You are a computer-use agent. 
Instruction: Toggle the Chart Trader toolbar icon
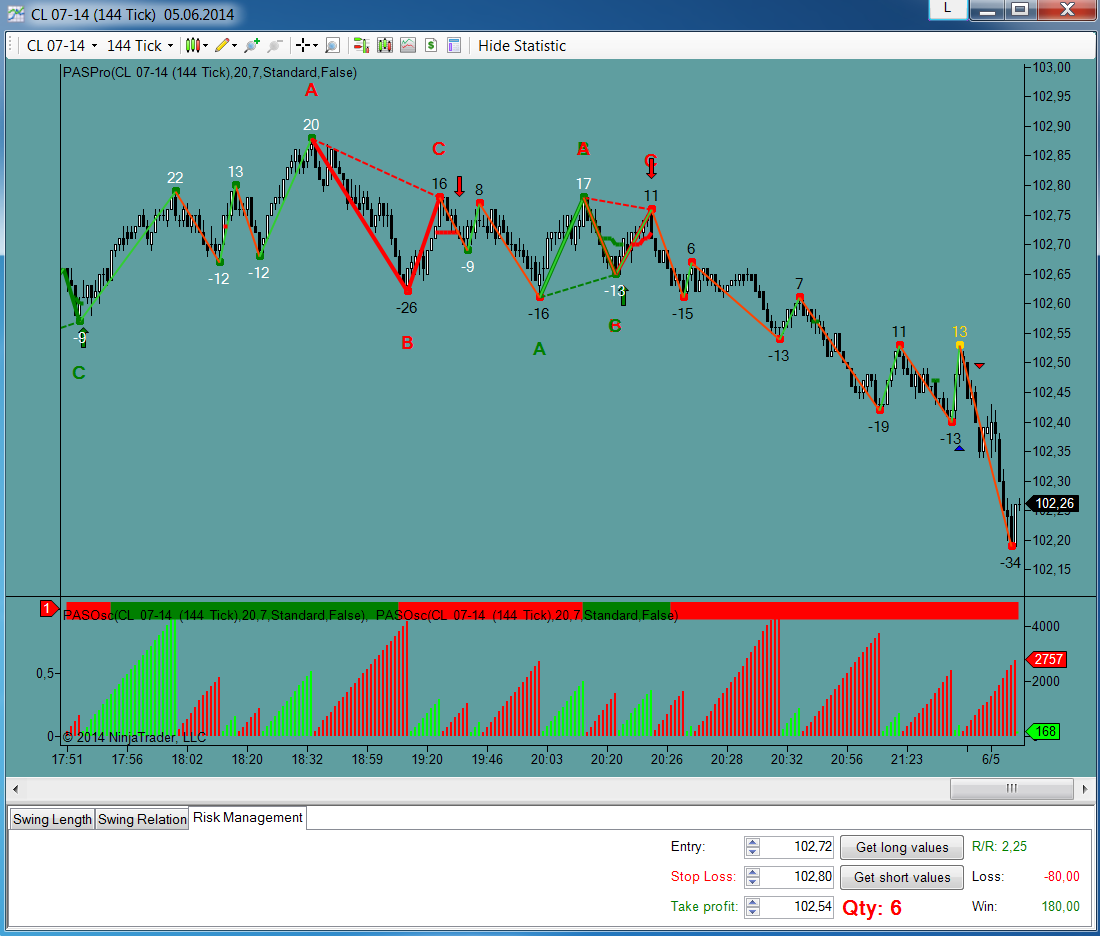[x=361, y=46]
